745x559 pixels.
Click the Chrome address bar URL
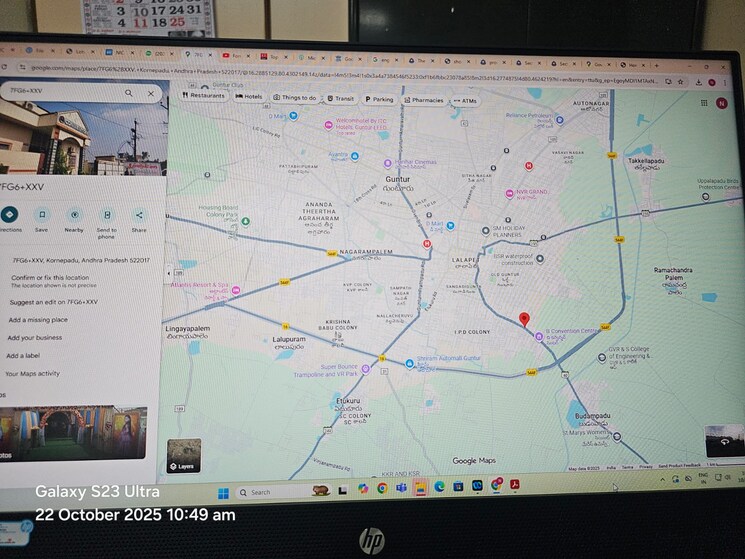(x=344, y=74)
